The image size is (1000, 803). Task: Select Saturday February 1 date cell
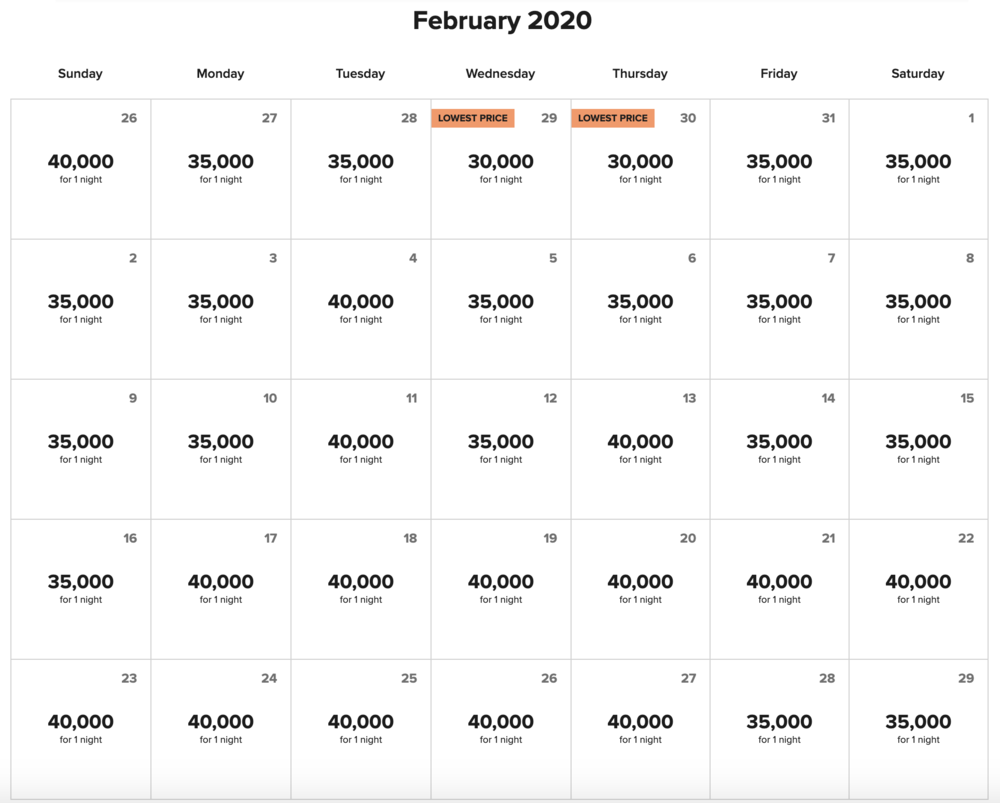[x=918, y=168]
